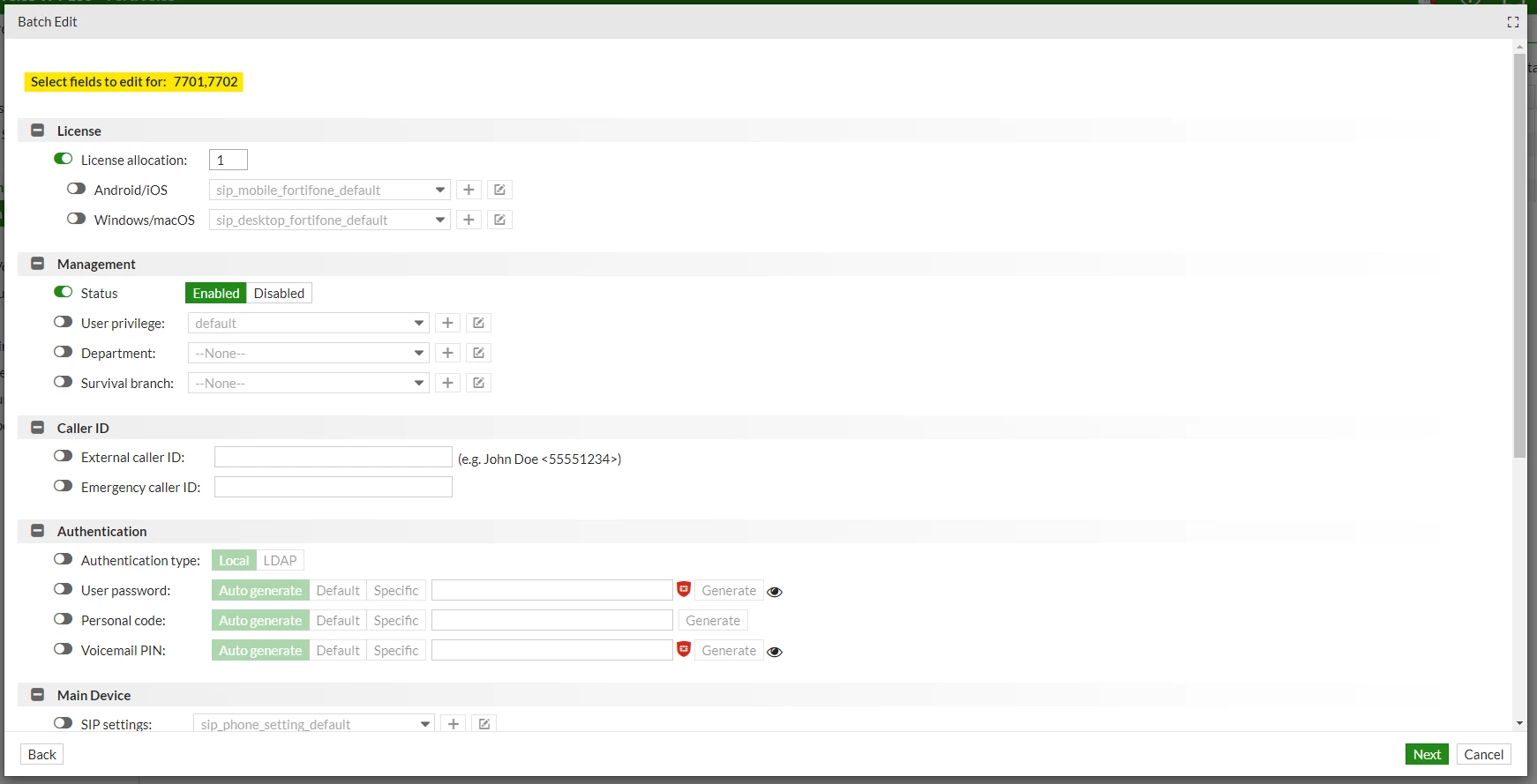This screenshot has height=784, width=1537.
Task: Enable the Android/iOS toggle
Action: (76, 189)
